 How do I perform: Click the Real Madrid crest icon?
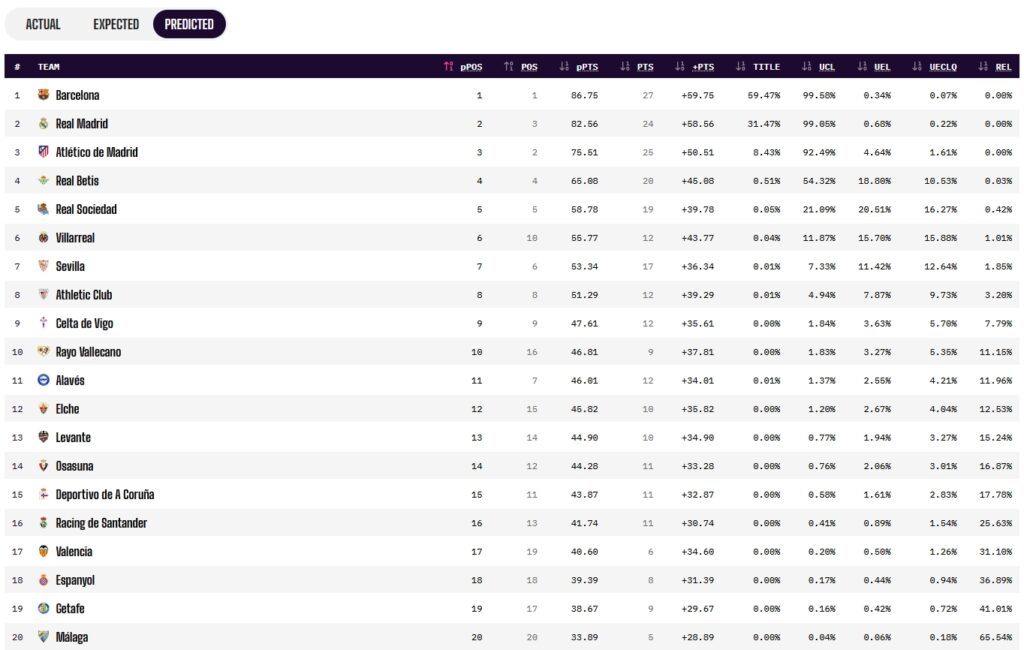point(43,123)
